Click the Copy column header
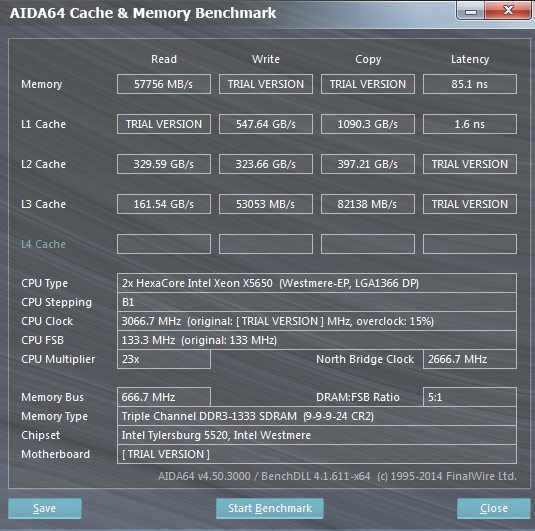Viewport: 535px width, 531px height. coord(368,59)
